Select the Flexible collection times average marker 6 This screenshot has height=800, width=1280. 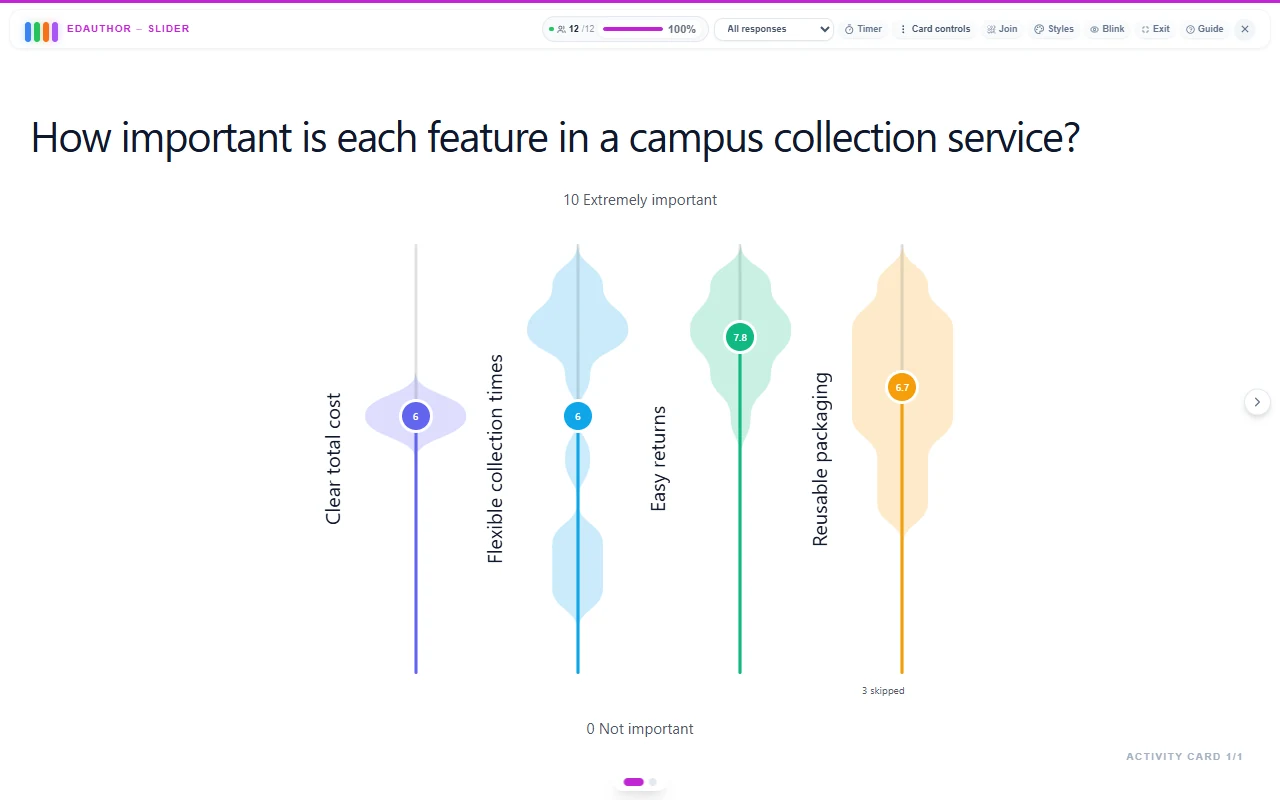[578, 416]
